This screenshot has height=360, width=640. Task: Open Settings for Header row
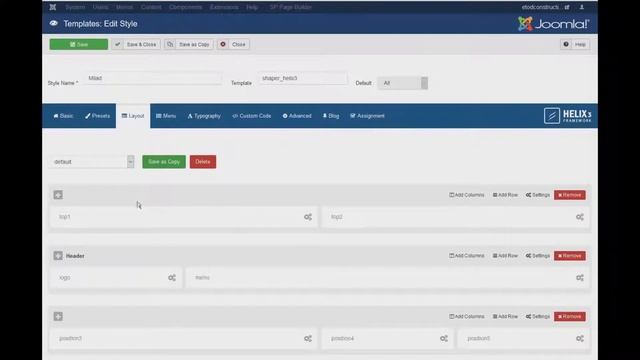(x=538, y=256)
